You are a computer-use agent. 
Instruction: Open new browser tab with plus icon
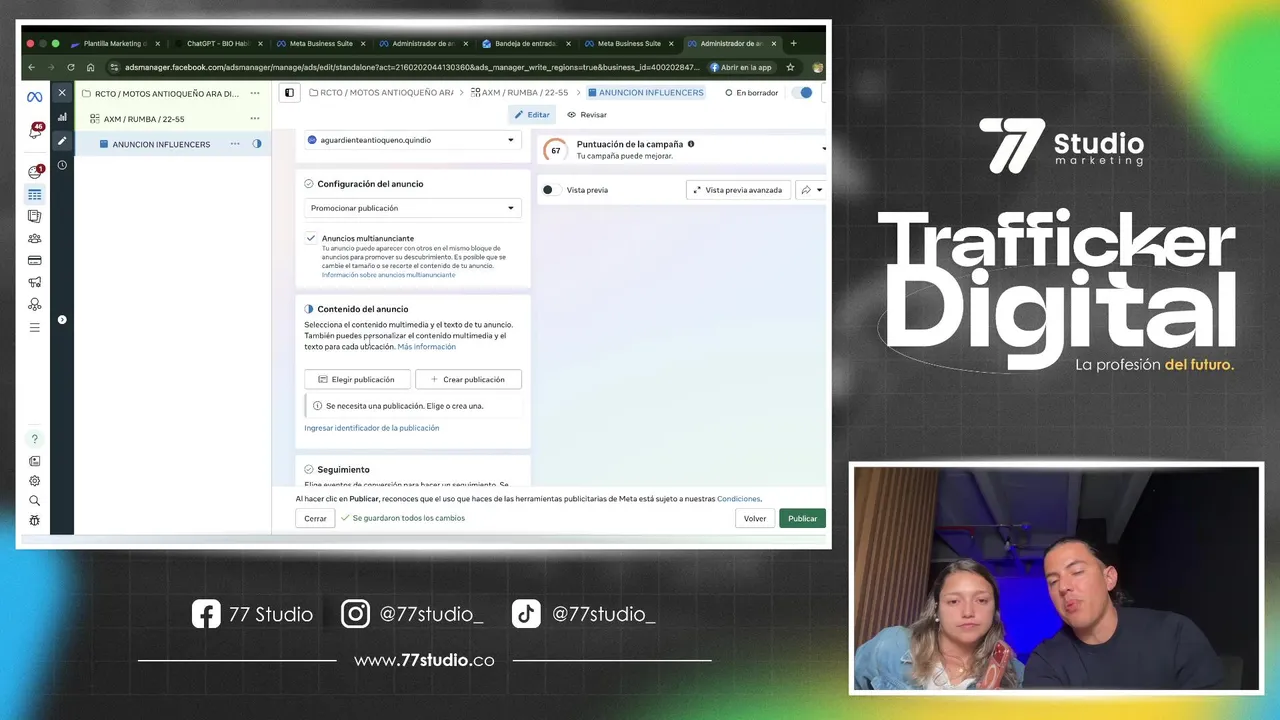pos(794,43)
